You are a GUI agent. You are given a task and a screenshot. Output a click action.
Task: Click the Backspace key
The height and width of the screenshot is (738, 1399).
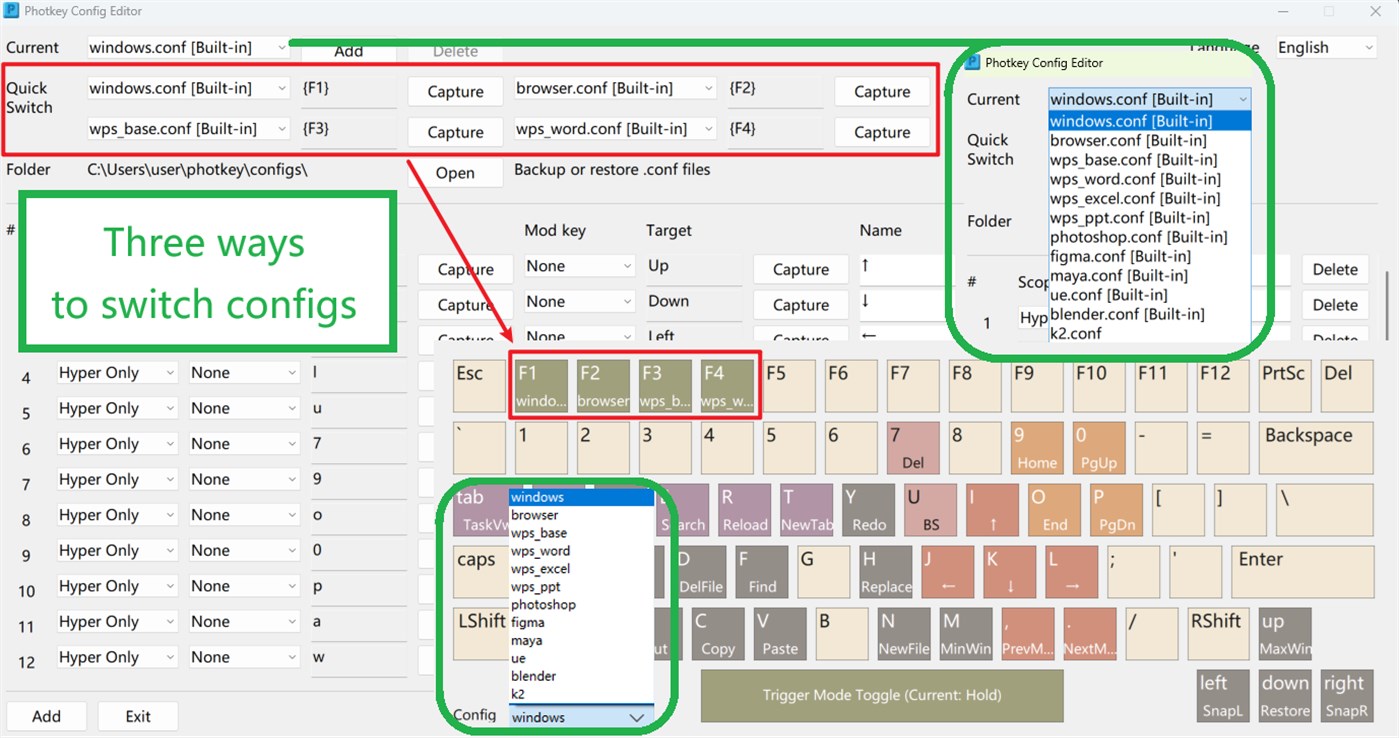(x=1316, y=448)
